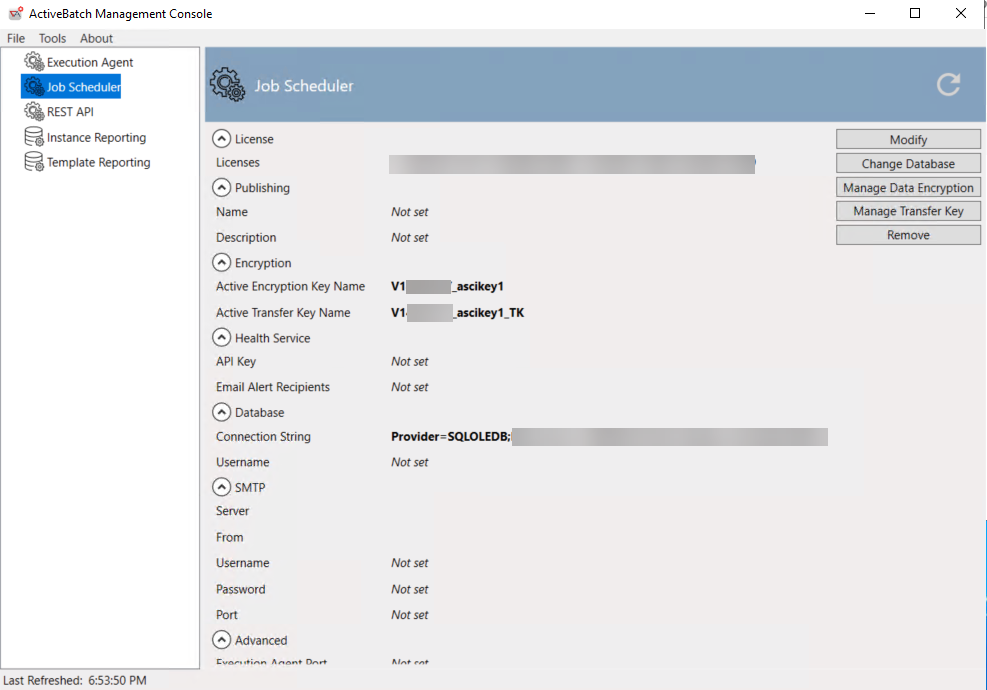
Task: Select Job Scheduler in the tree
Action: pos(83,87)
